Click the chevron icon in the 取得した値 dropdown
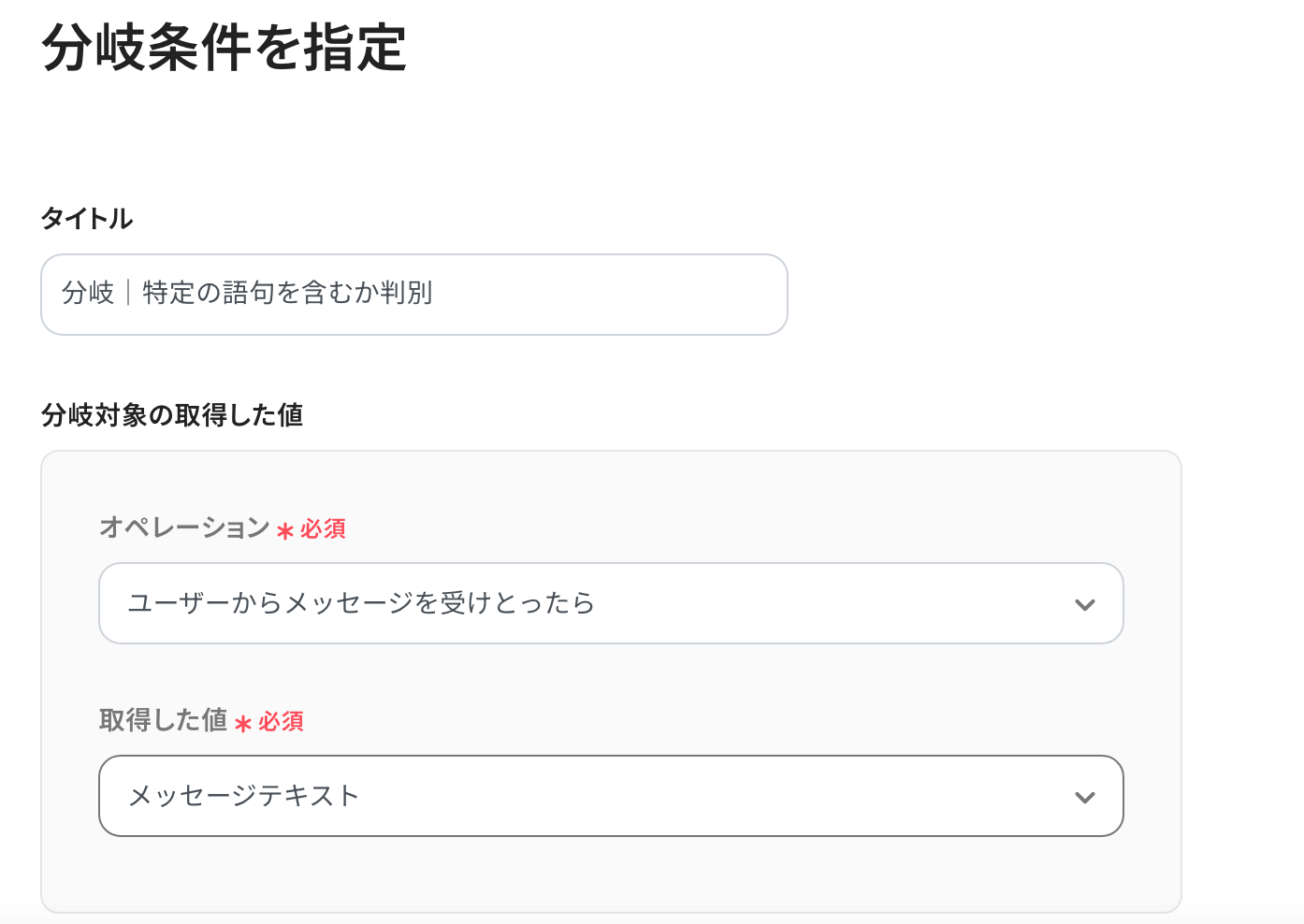Viewport: 1304px width, 924px height. pyautogui.click(x=1084, y=798)
